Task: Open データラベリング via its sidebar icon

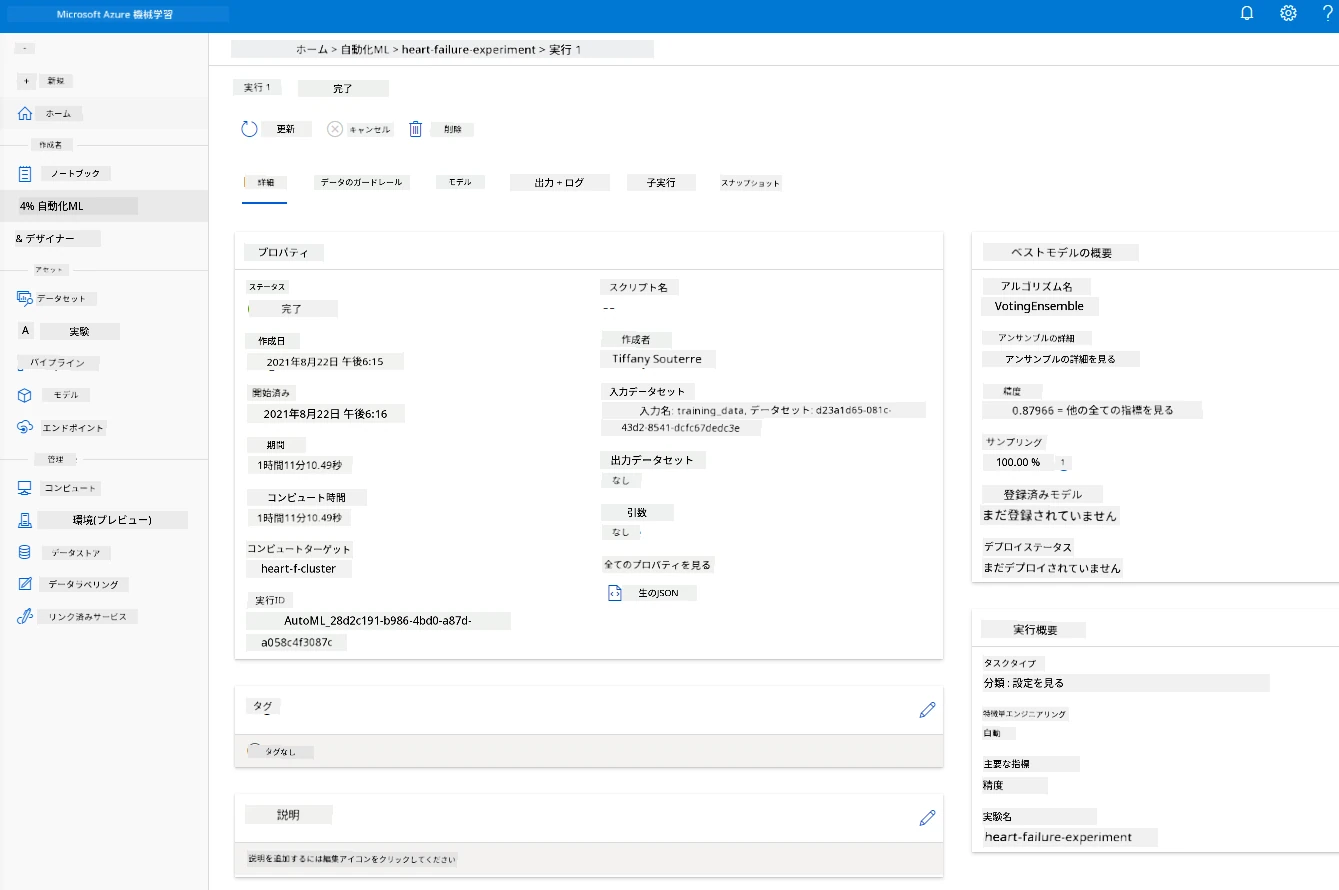Action: pyautogui.click(x=25, y=584)
